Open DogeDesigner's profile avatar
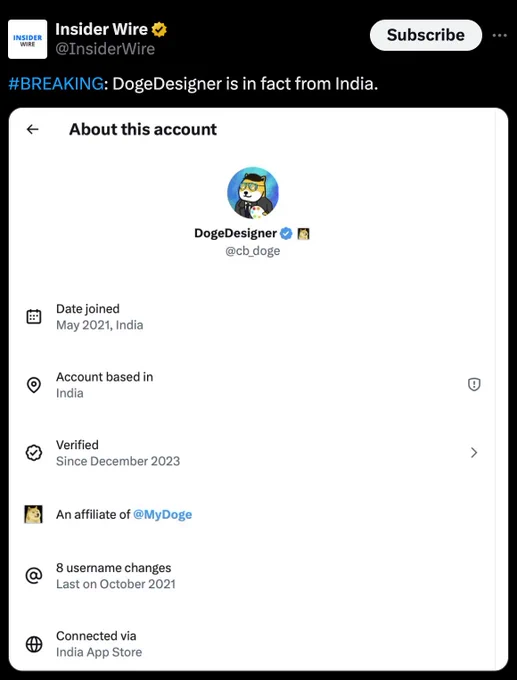This screenshot has height=680, width=517. pyautogui.click(x=253, y=193)
